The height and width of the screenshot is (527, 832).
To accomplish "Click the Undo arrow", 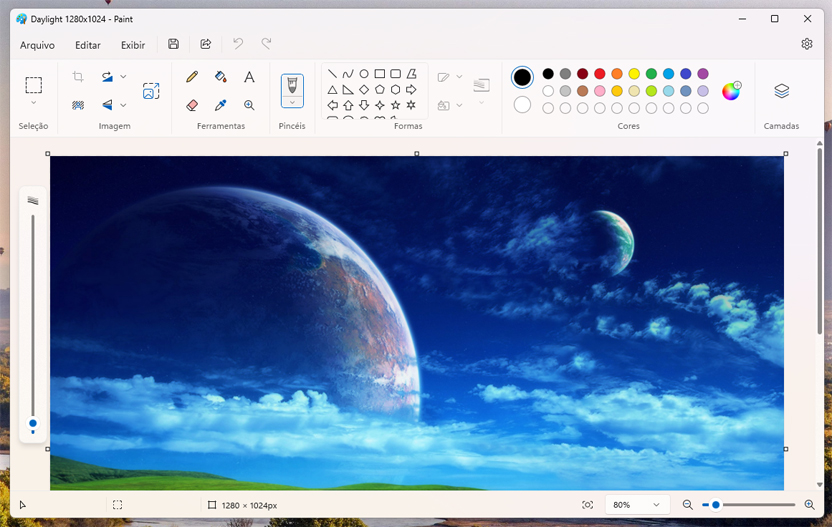I will pyautogui.click(x=238, y=44).
